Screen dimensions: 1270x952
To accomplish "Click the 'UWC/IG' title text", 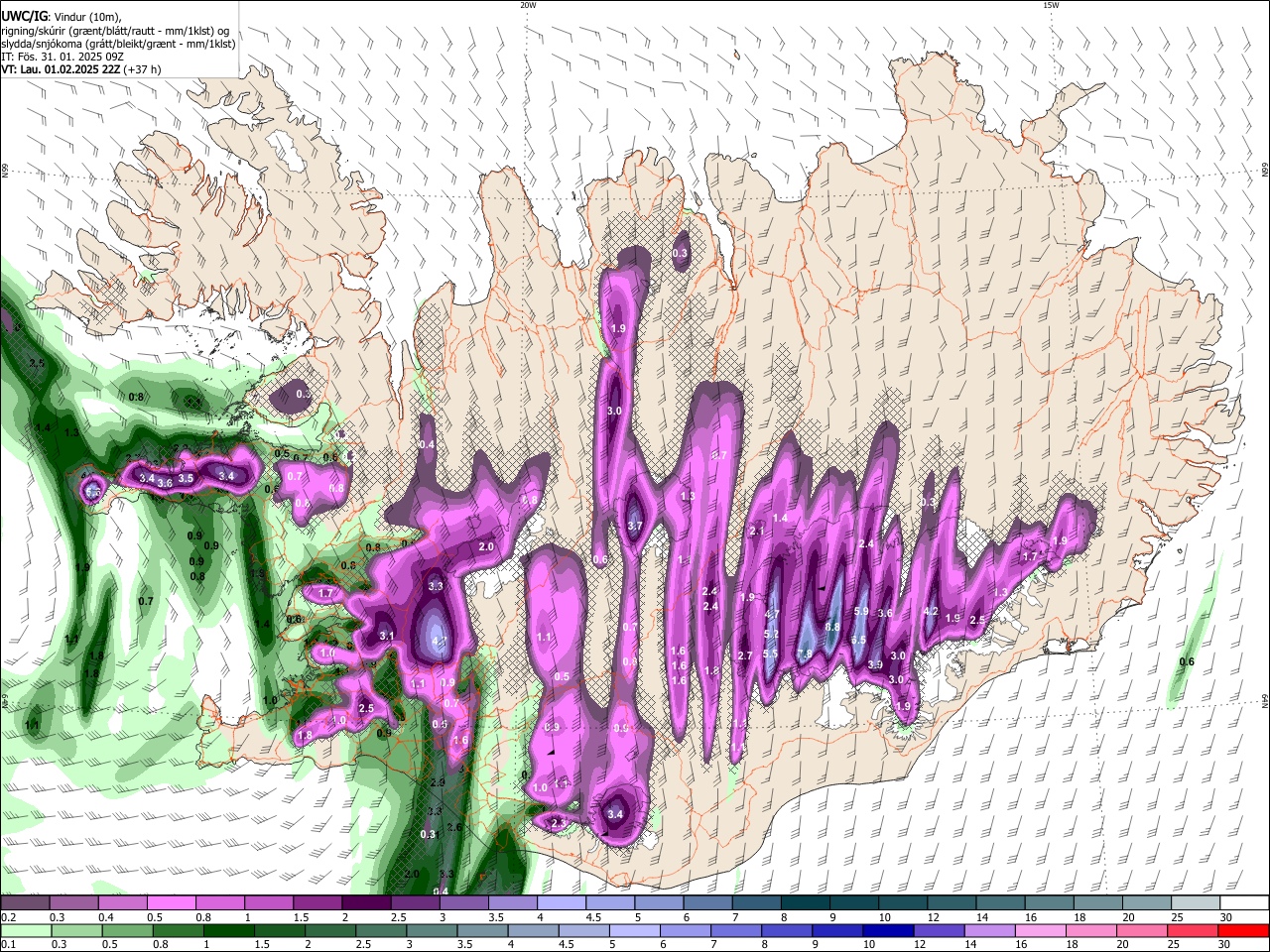I will [x=24, y=16].
